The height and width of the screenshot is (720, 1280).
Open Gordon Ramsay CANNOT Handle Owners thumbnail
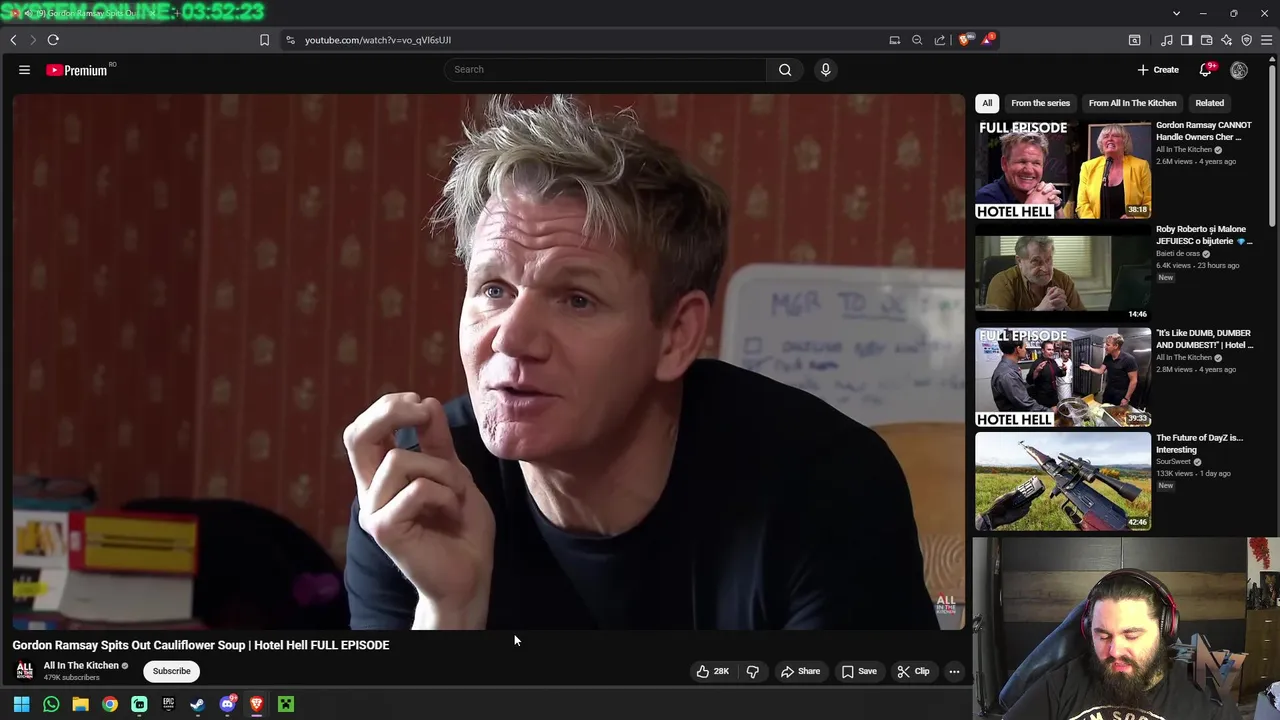tap(1063, 169)
